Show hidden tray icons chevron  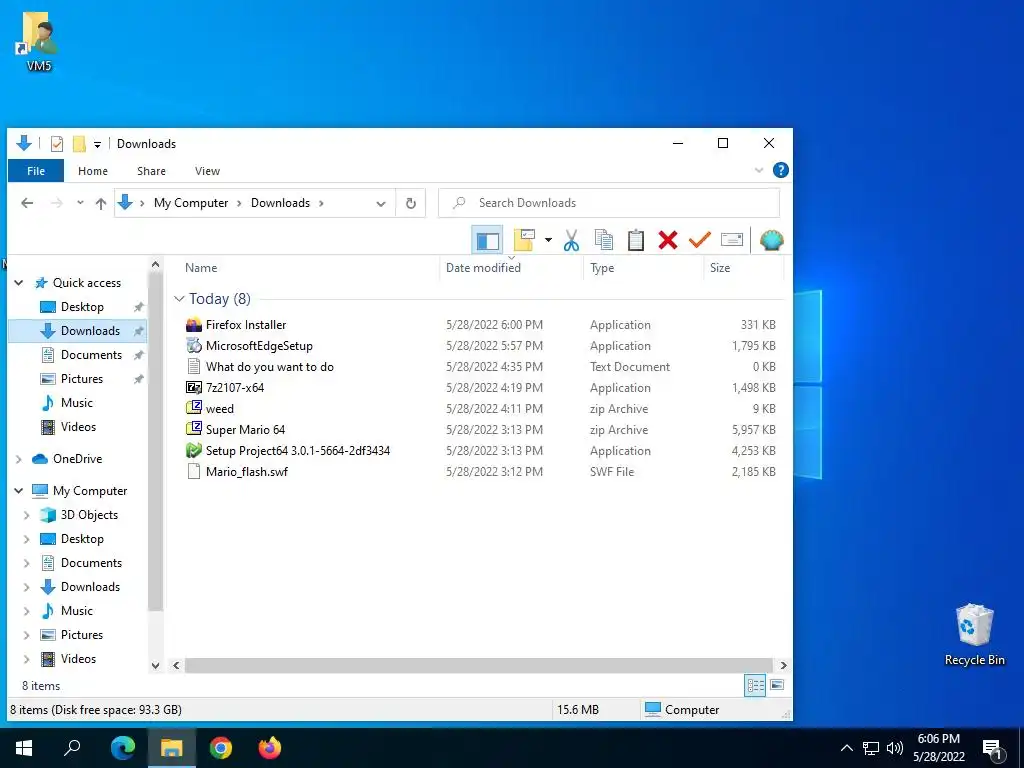coord(846,748)
